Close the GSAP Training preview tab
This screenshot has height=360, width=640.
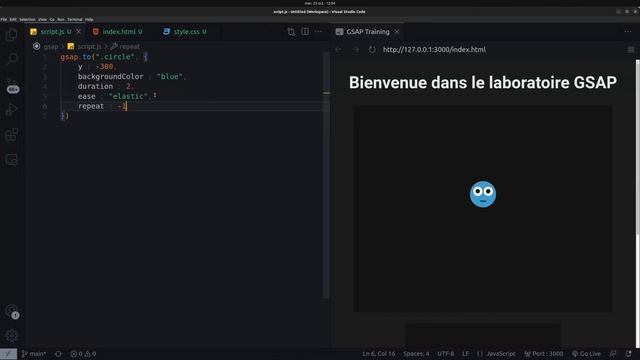tap(397, 31)
